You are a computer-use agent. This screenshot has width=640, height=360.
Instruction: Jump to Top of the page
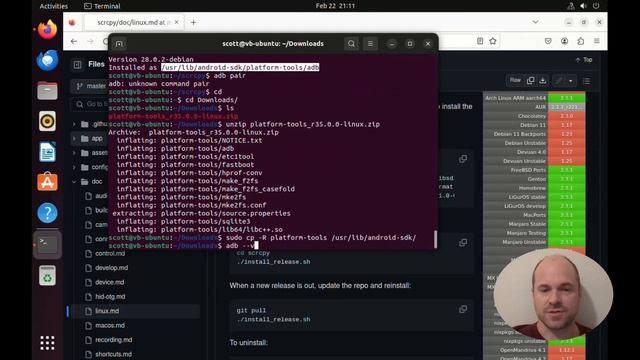point(584,60)
